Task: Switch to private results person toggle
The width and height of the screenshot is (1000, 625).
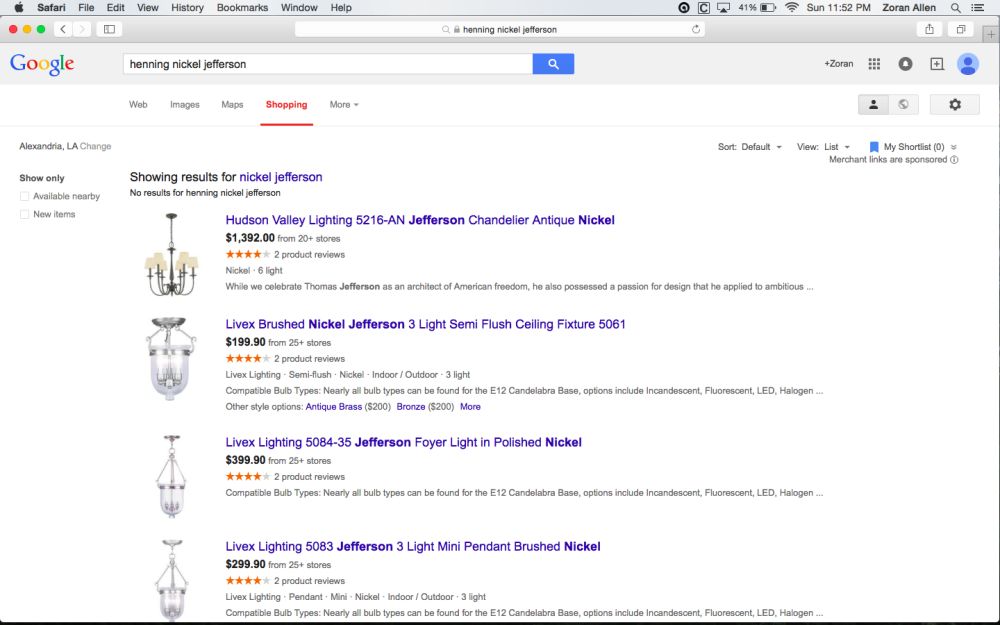Action: pos(873,105)
